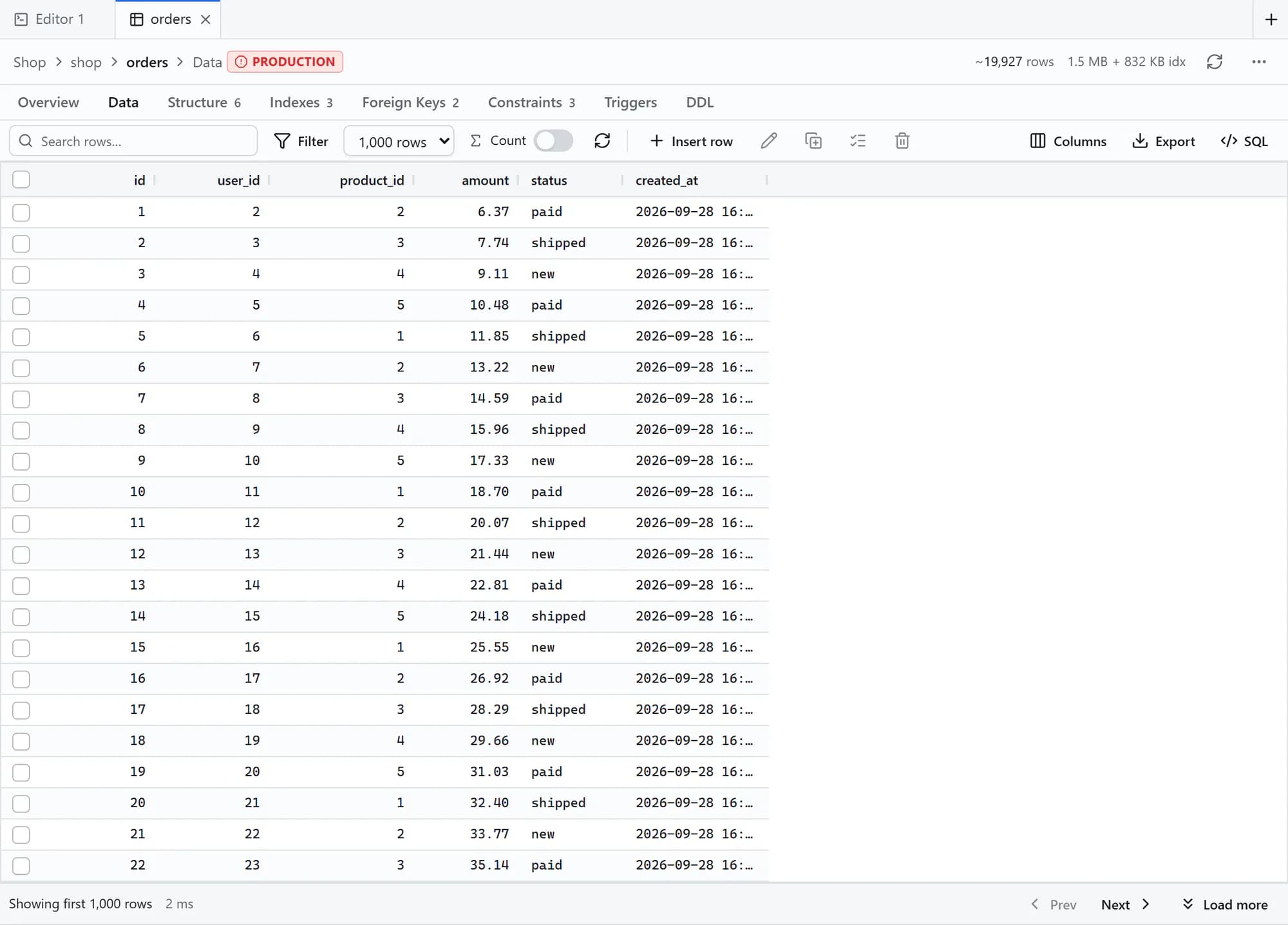Click Insert row button
Viewport: 1288px width, 925px height.
pyautogui.click(x=691, y=141)
